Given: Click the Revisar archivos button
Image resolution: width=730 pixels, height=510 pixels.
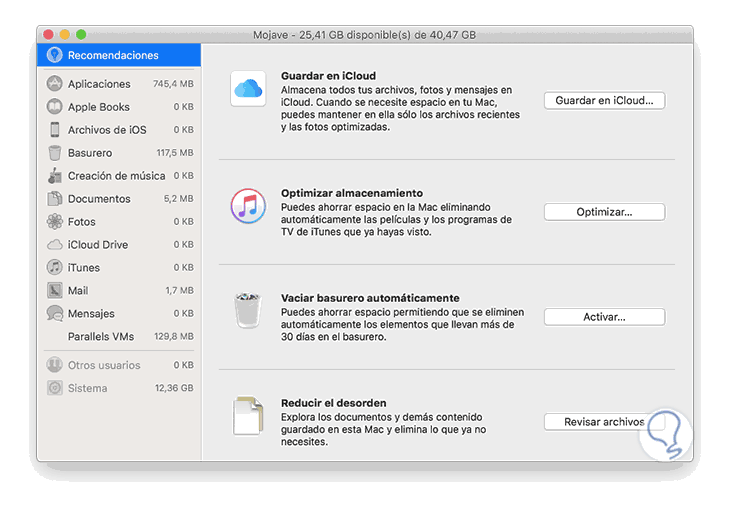Looking at the screenshot, I should point(604,422).
